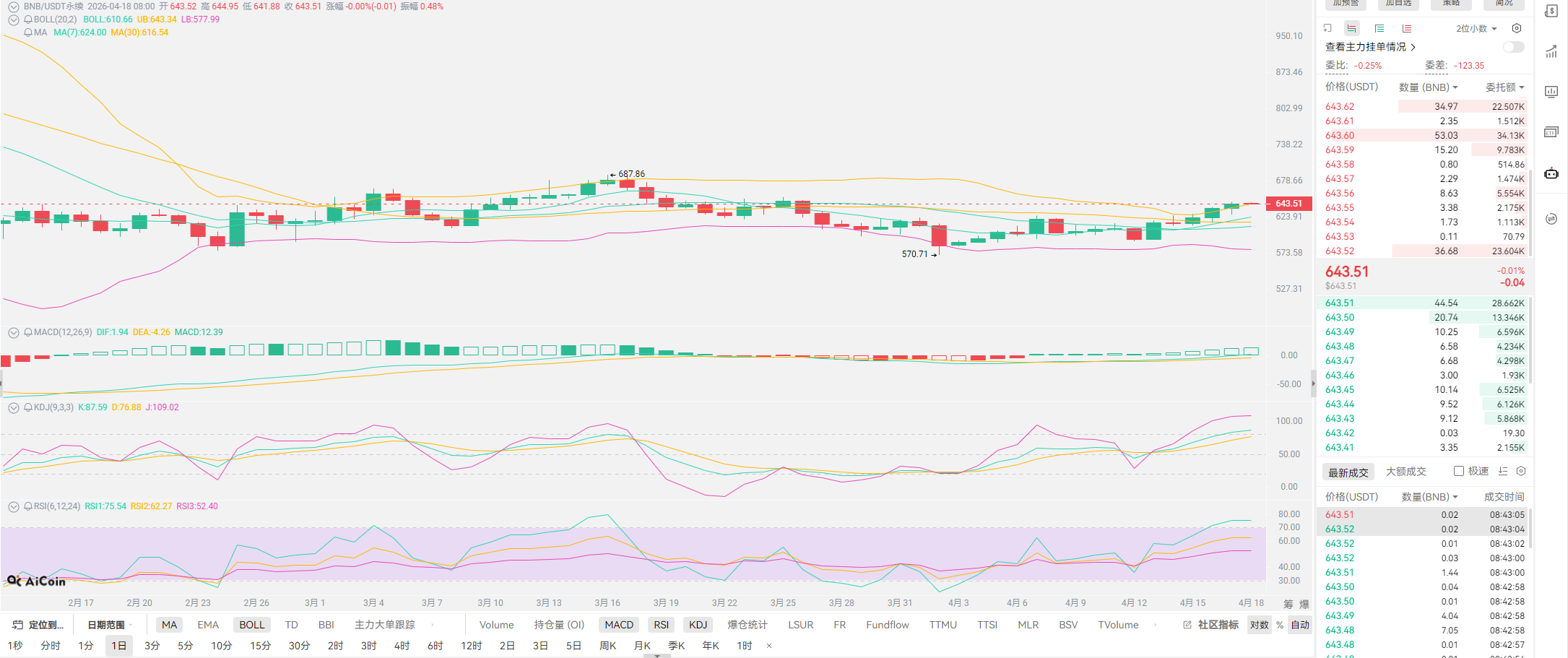
Task: Show only sell orders (red list icon)
Action: (x=1407, y=28)
